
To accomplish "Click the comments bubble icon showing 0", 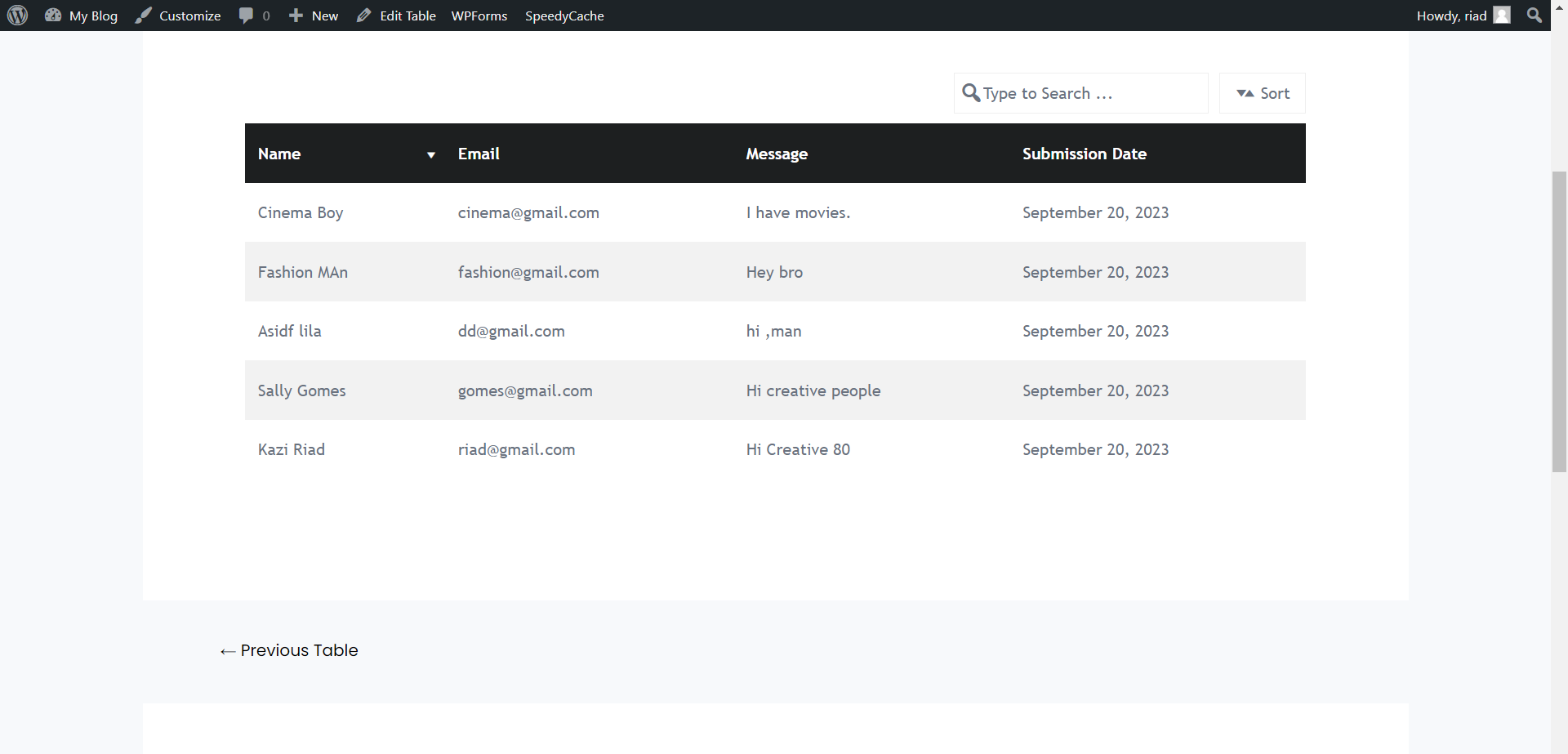I will tap(247, 15).
